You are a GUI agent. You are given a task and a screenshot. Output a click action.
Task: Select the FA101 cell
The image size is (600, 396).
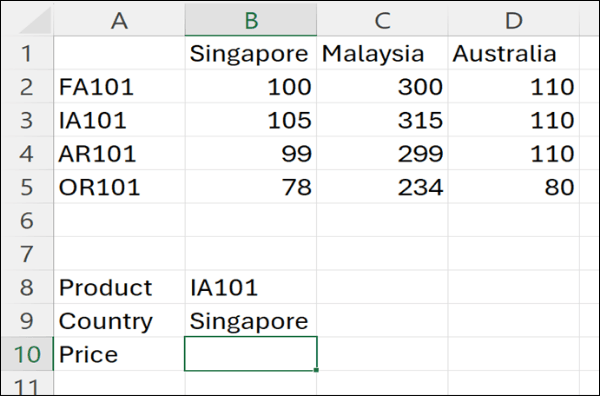click(119, 86)
